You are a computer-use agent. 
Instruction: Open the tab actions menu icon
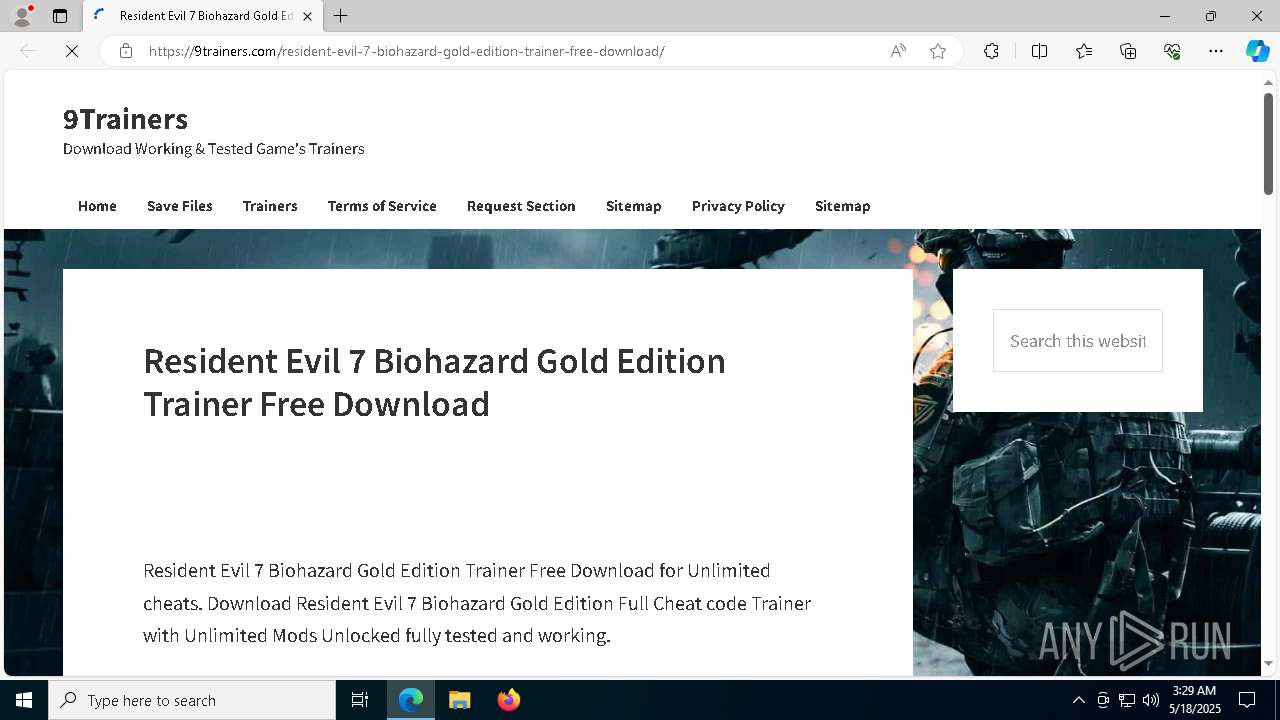point(60,16)
